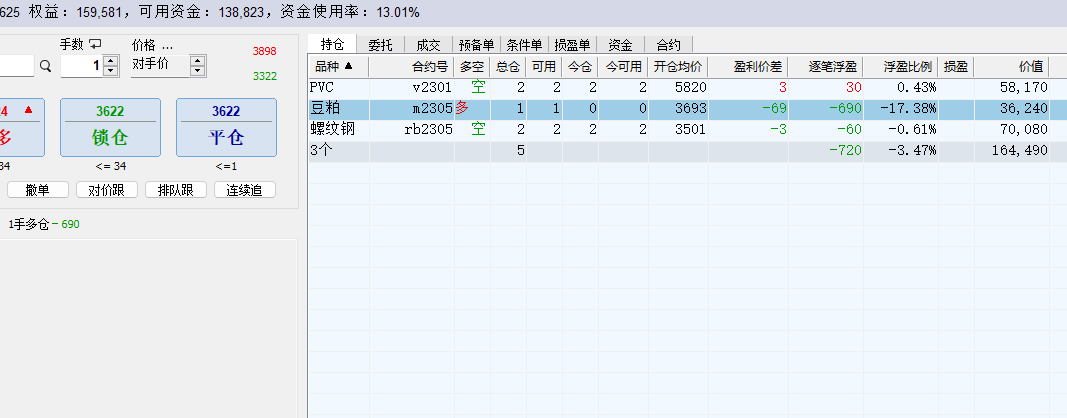
Task: Click the 今可用 column header
Action: click(623, 67)
